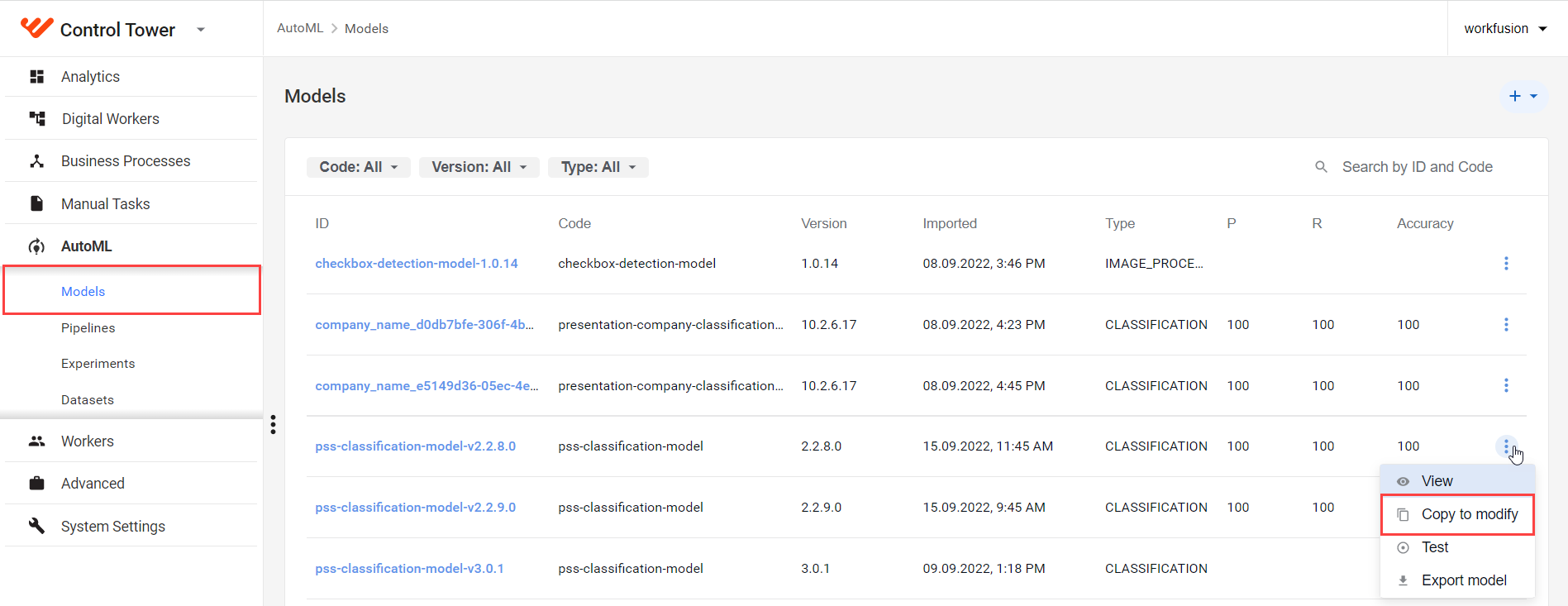Click Models in the breadcrumb
The width and height of the screenshot is (1568, 606).
point(366,29)
